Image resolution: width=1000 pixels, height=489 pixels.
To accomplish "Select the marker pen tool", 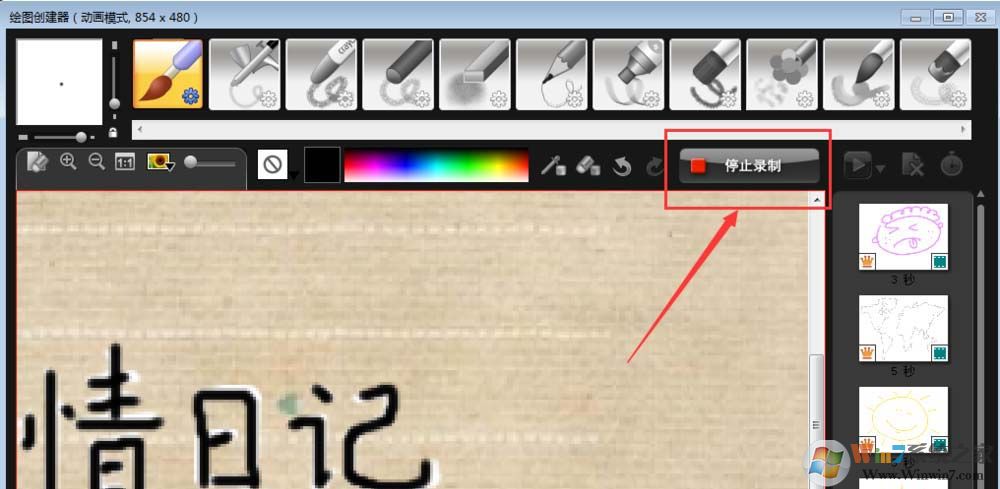I will pyautogui.click(x=628, y=74).
